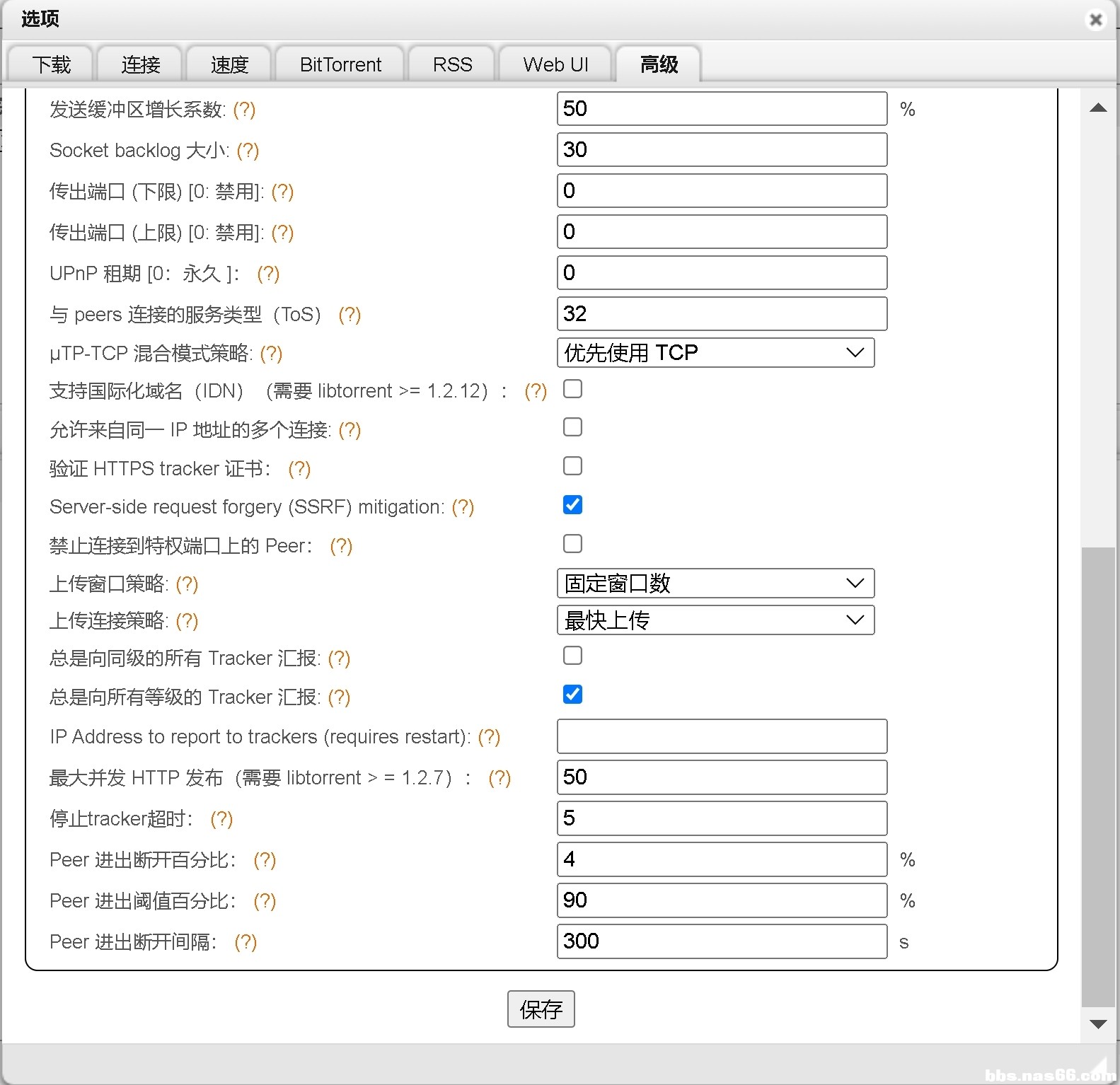Expand the 上传连接策略 dropdown showing 最快上传

point(715,620)
